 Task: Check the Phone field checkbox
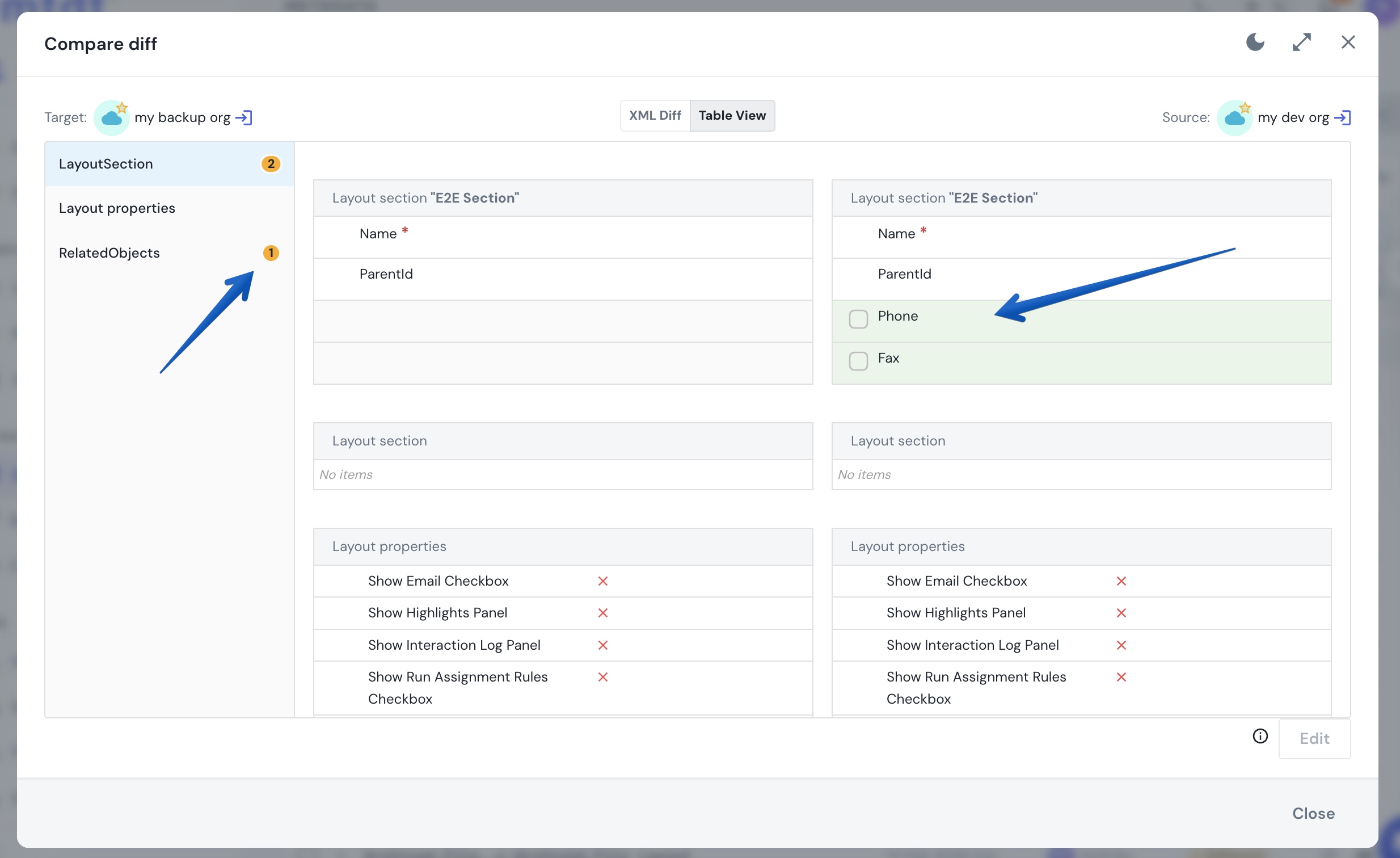pos(858,319)
